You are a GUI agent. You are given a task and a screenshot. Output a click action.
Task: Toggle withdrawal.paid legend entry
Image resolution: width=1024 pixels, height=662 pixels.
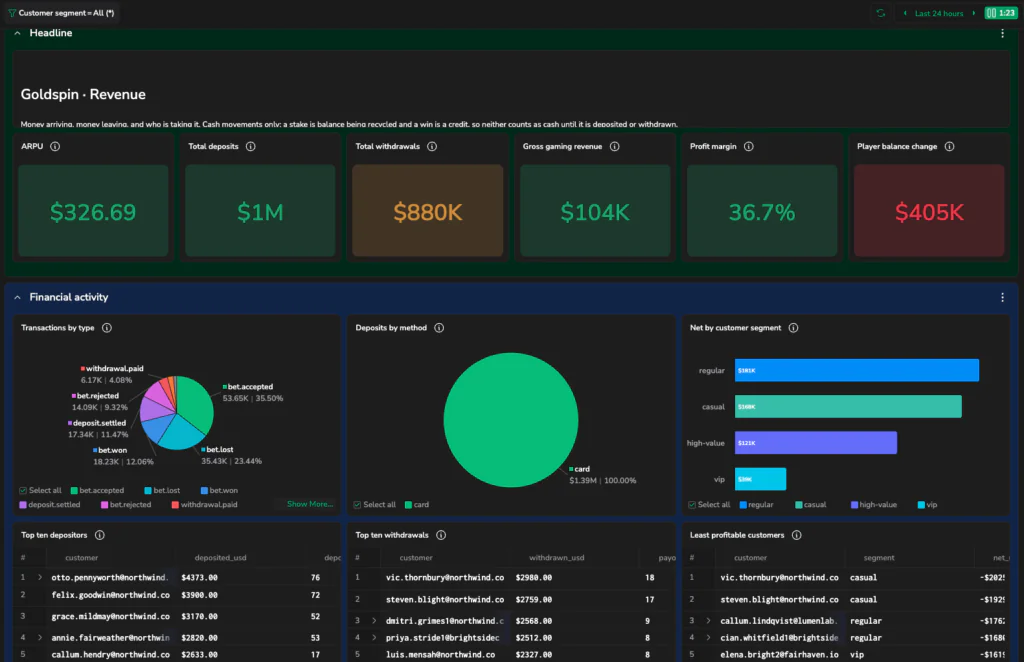tap(204, 505)
